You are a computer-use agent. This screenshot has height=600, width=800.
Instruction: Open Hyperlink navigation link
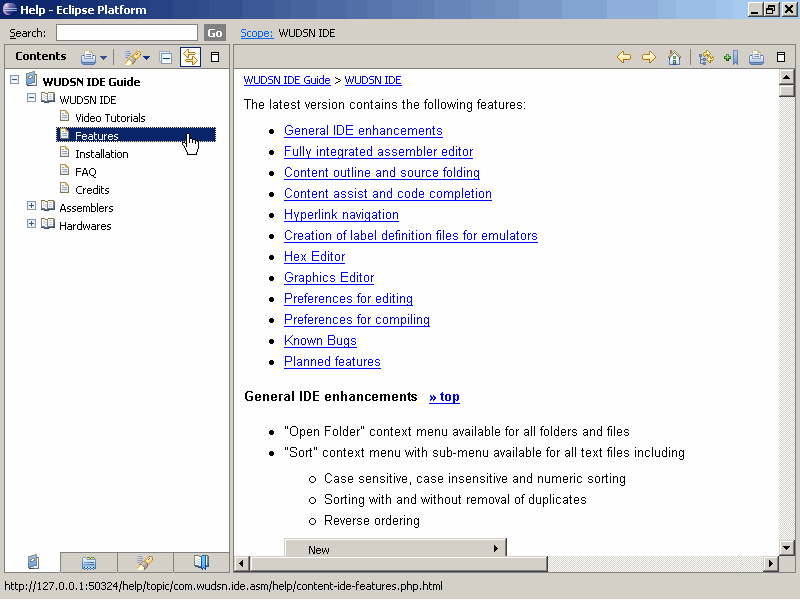tap(341, 214)
